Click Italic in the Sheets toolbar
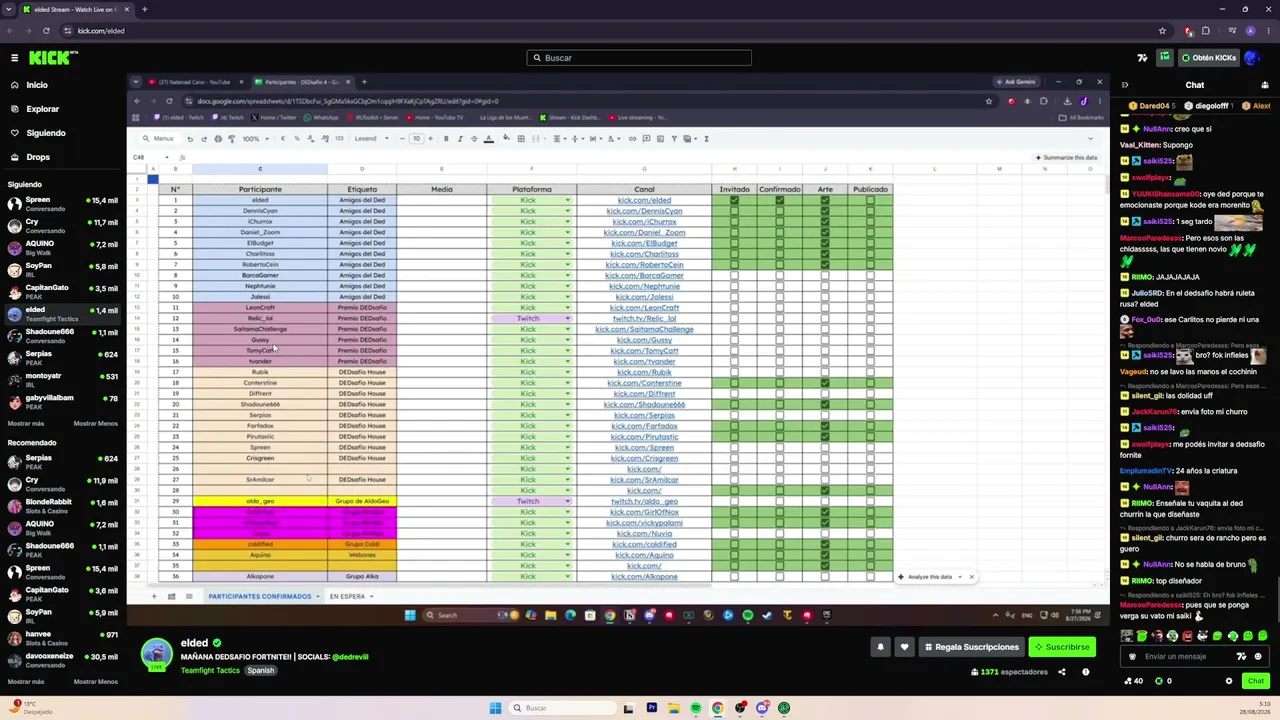1280x720 pixels. coord(459,139)
